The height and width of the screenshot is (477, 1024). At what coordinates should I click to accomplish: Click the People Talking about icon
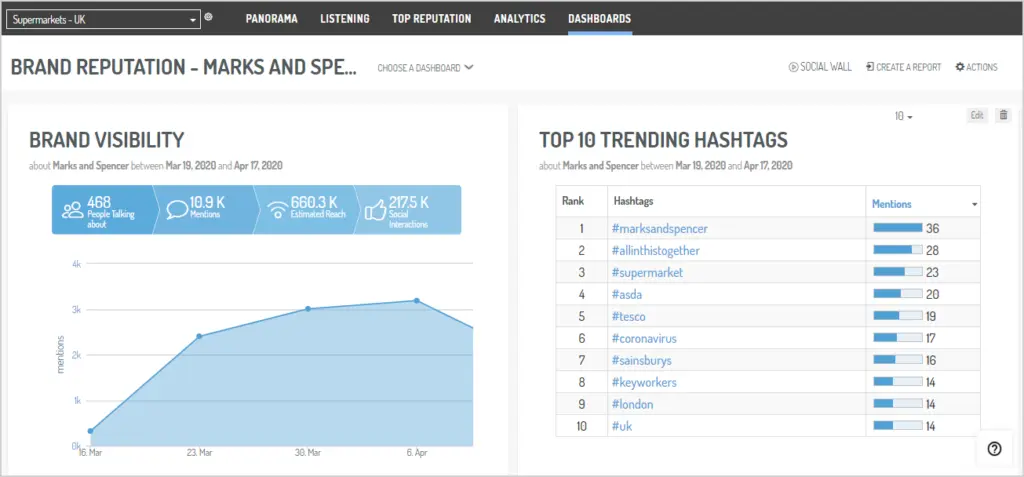(x=72, y=210)
